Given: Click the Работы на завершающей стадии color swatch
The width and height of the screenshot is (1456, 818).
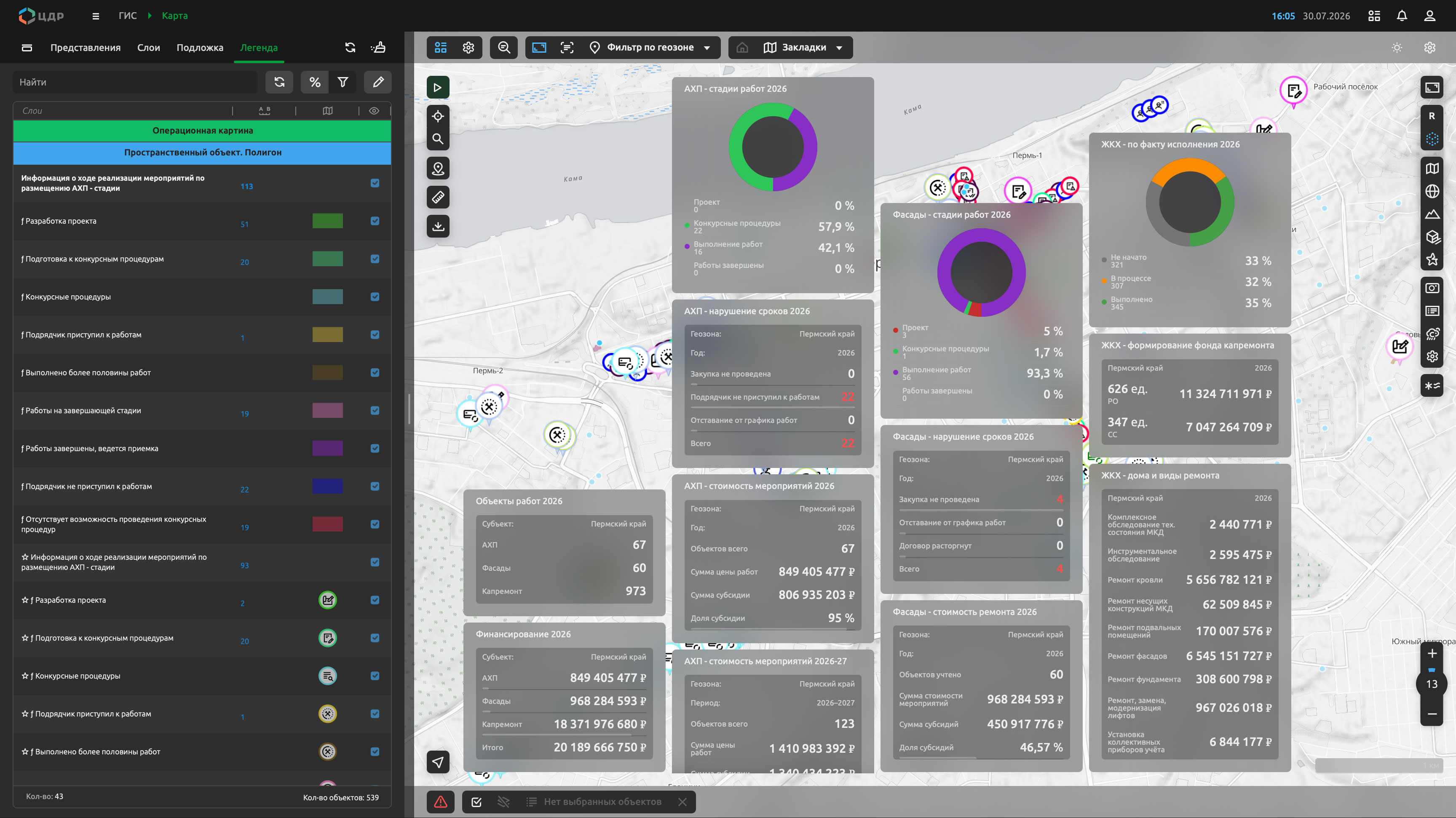Looking at the screenshot, I should pyautogui.click(x=327, y=410).
